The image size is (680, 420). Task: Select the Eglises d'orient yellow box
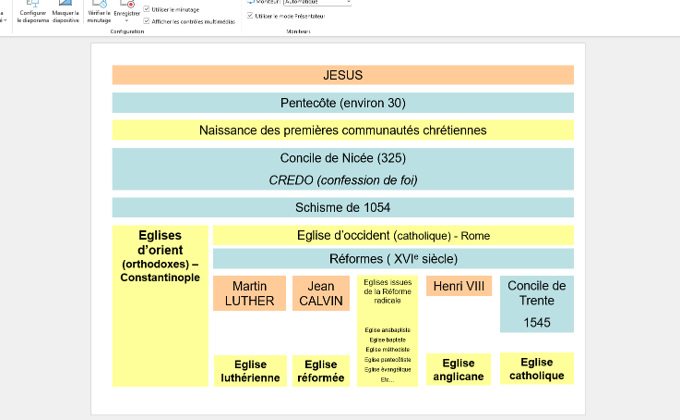(x=160, y=305)
